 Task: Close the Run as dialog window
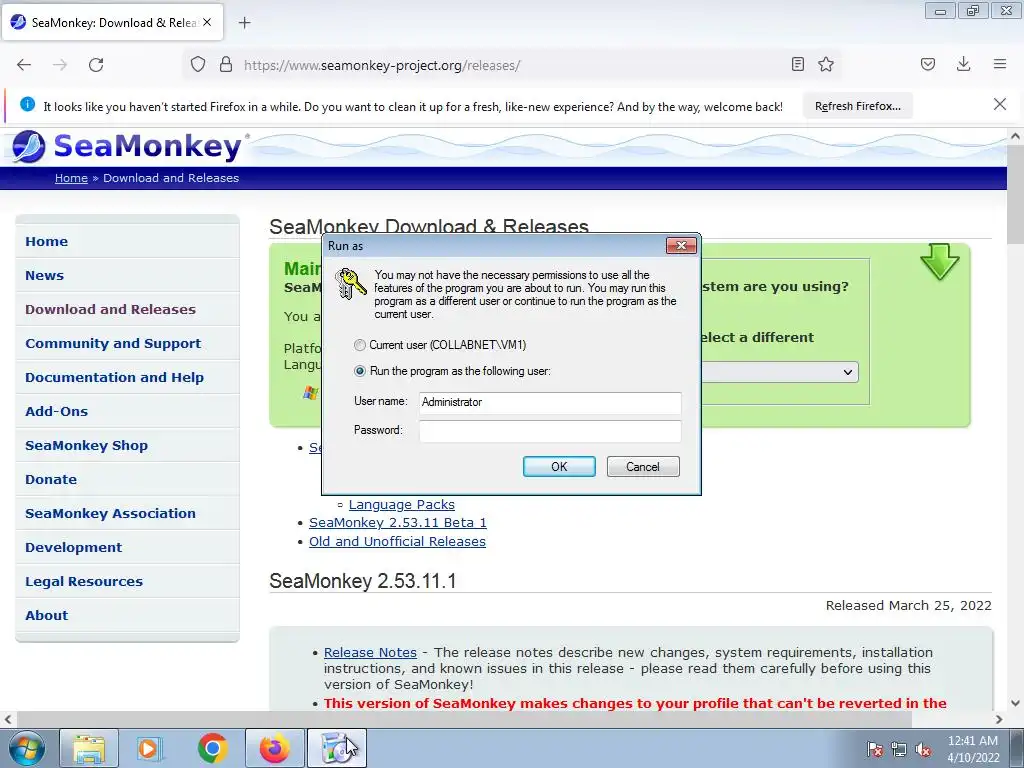coord(681,246)
